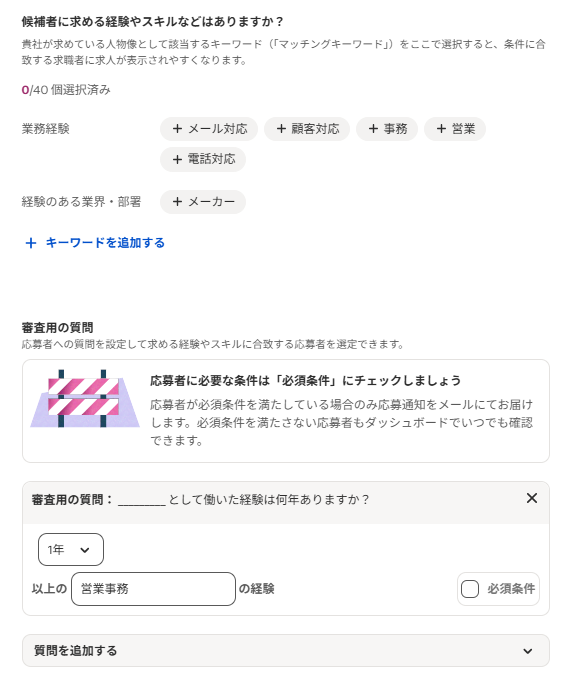Check the 必須条件 checkbox
The image size is (577, 681).
[470, 589]
